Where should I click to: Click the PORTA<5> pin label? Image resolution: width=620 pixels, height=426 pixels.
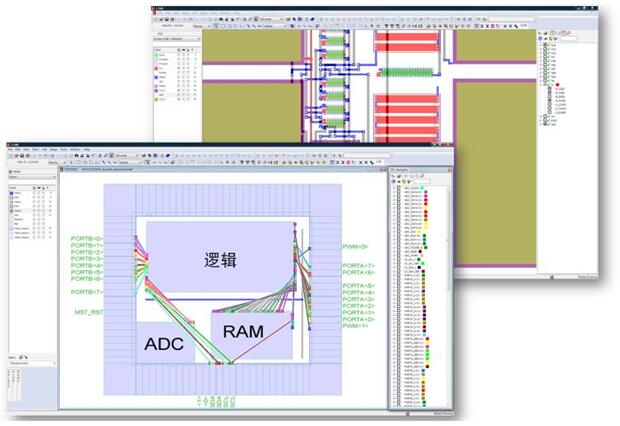pos(358,286)
